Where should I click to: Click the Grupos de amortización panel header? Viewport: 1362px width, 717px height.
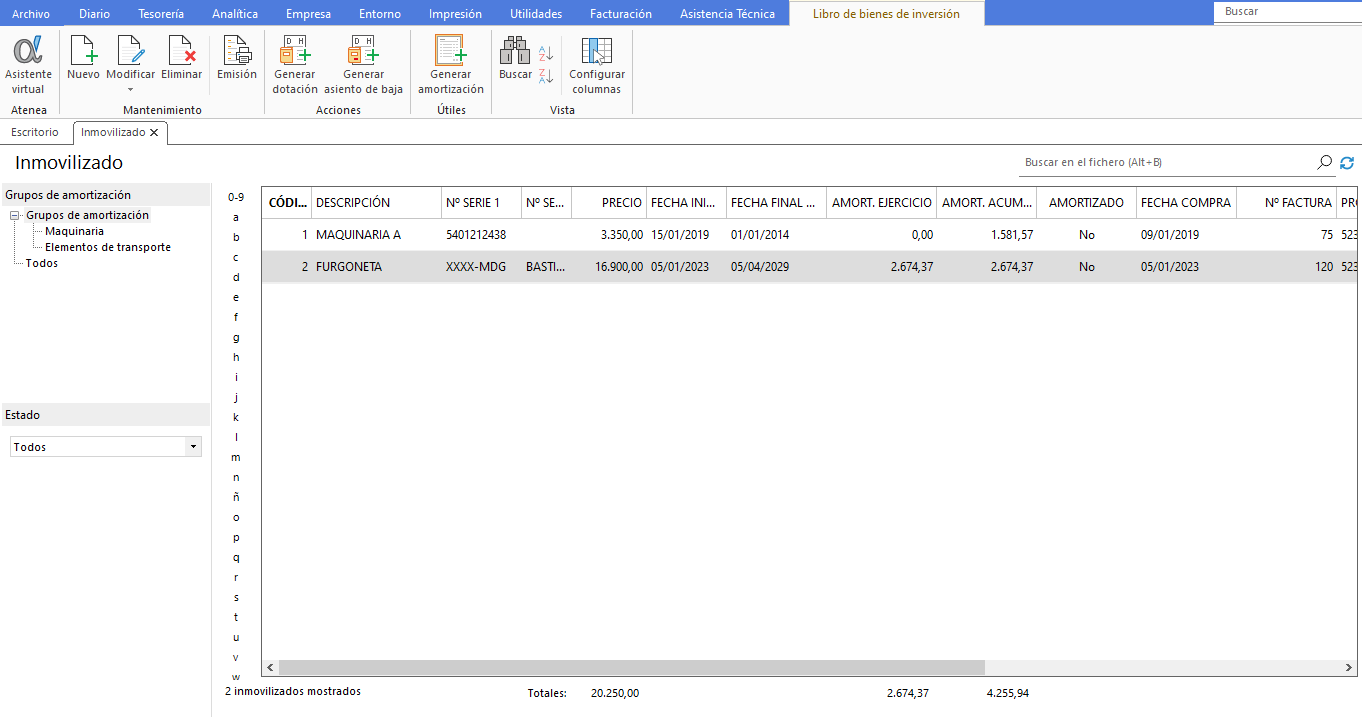105,195
